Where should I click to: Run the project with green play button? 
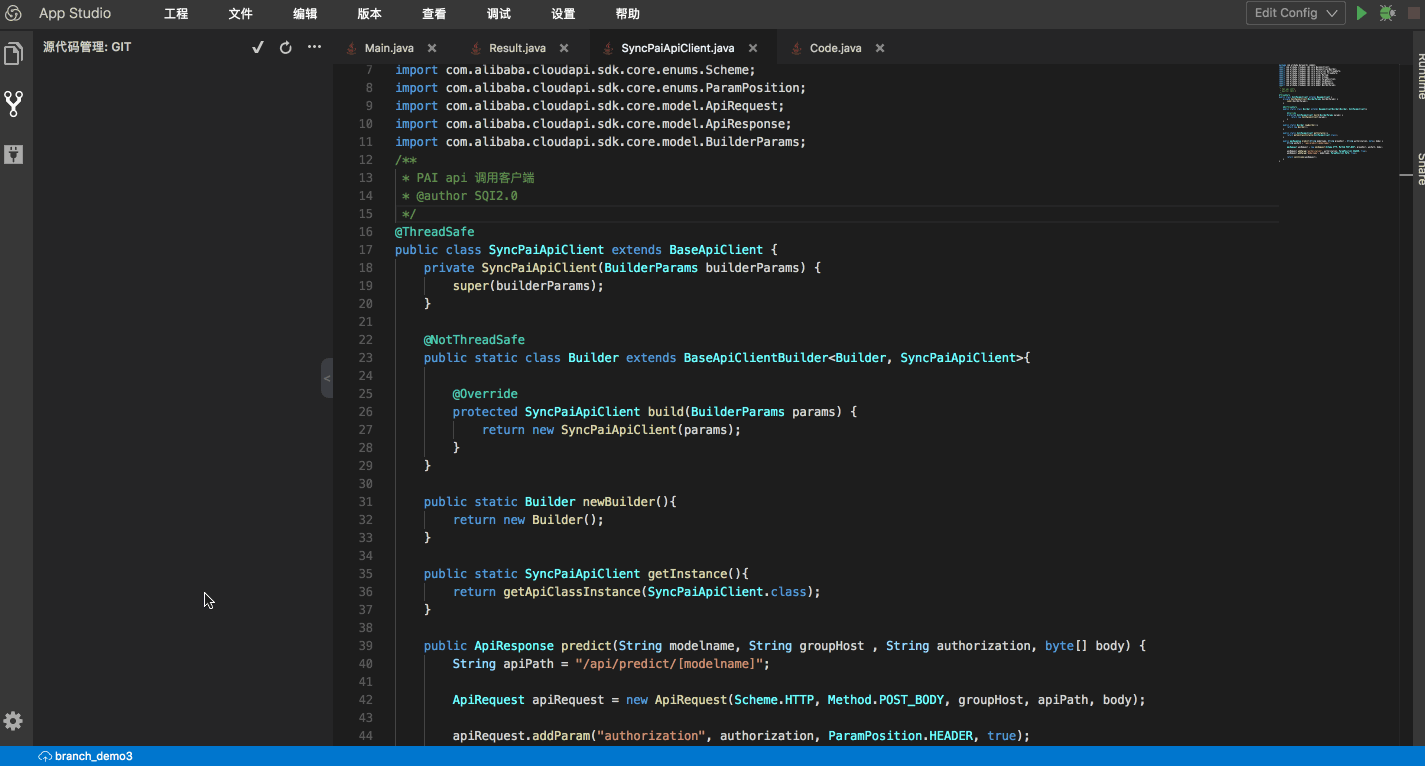(1361, 13)
